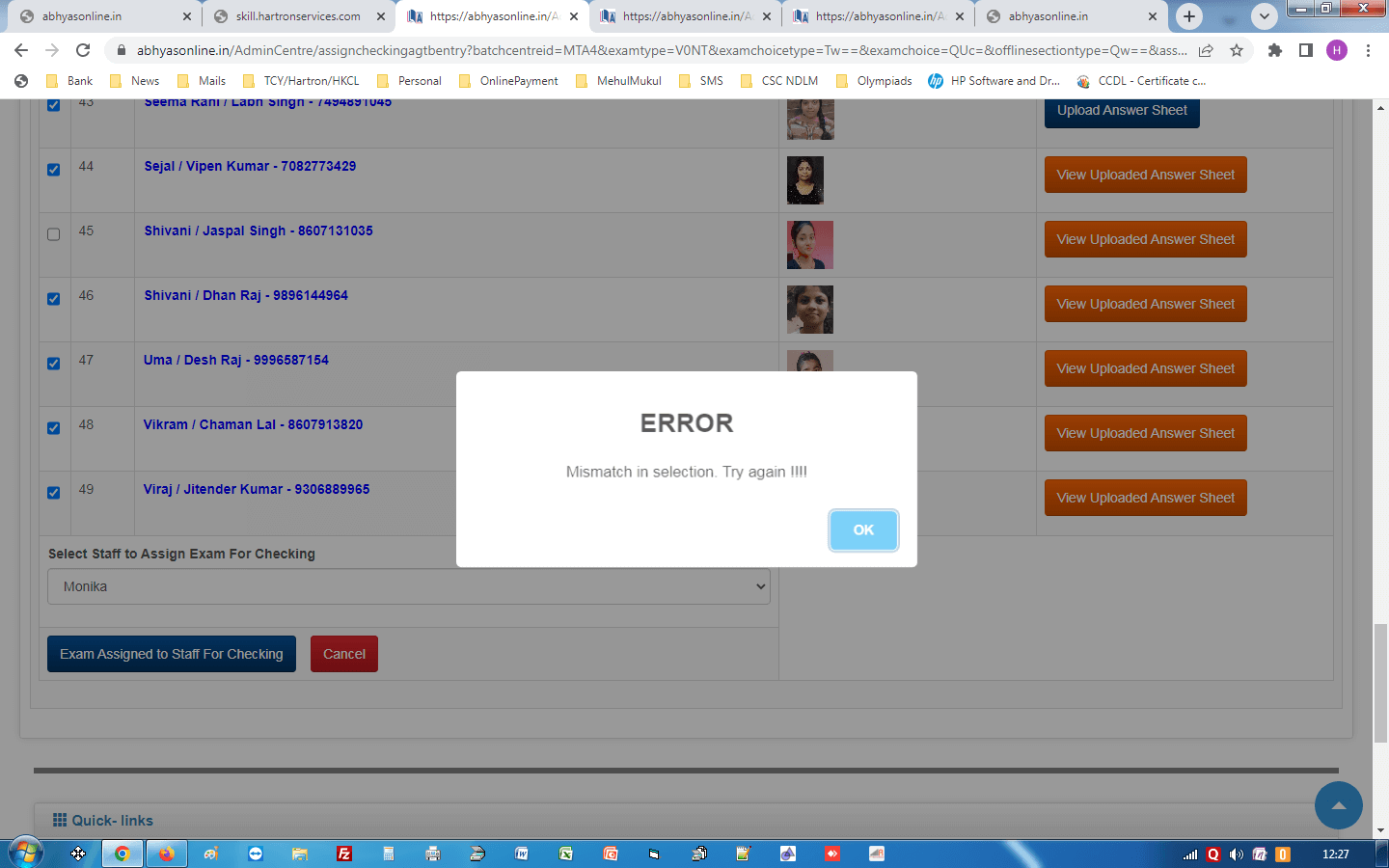Switch to skill.hartronservices.com tab
Screen dimensions: 1389x868
(298, 16)
